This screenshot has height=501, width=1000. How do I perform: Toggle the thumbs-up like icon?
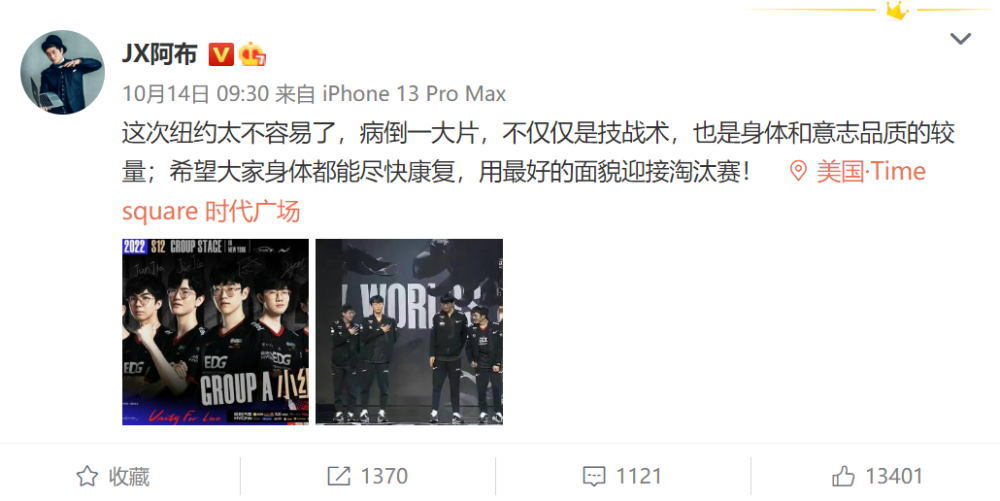pyautogui.click(x=843, y=476)
